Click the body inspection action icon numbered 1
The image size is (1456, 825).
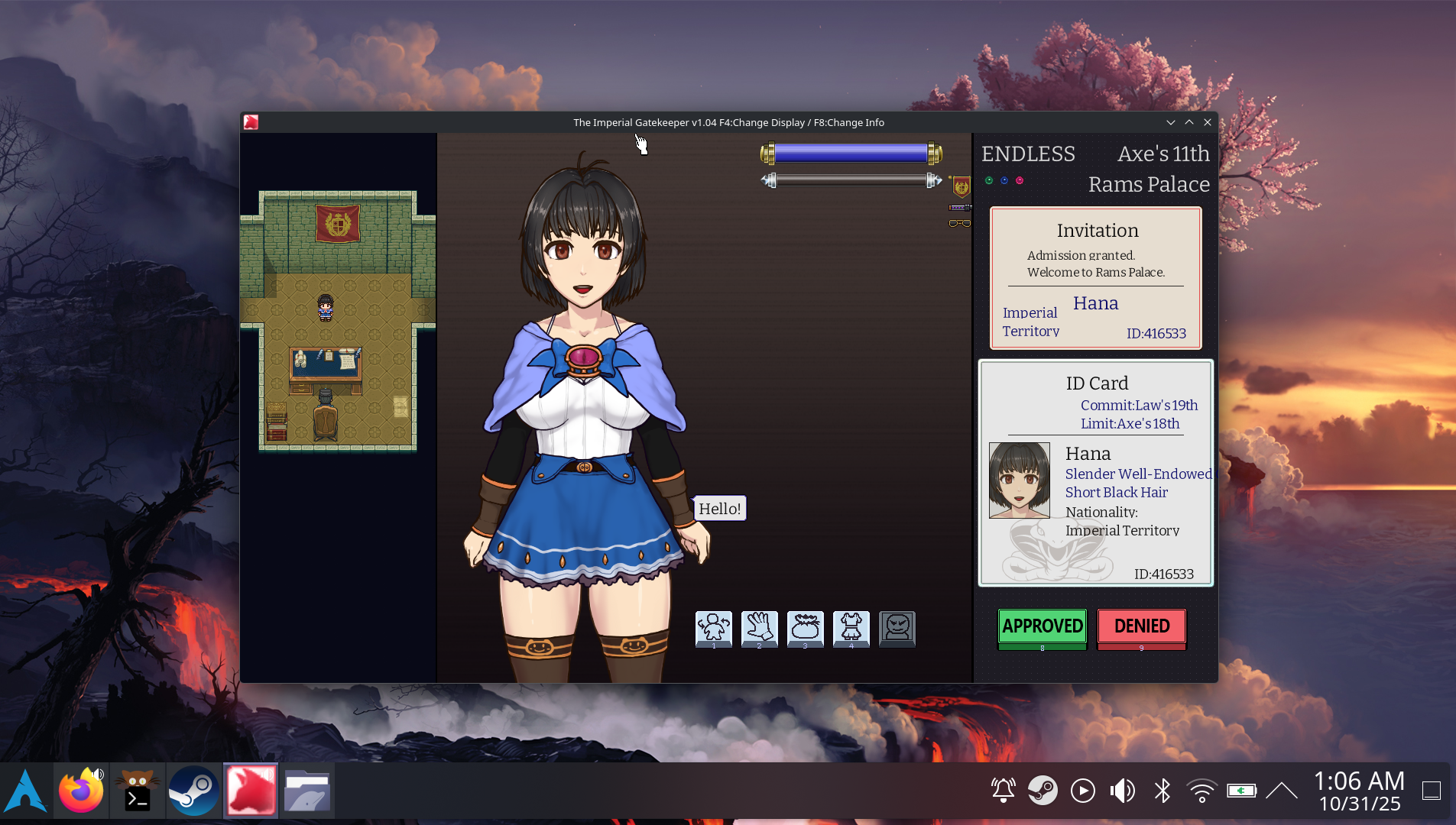[x=714, y=629]
